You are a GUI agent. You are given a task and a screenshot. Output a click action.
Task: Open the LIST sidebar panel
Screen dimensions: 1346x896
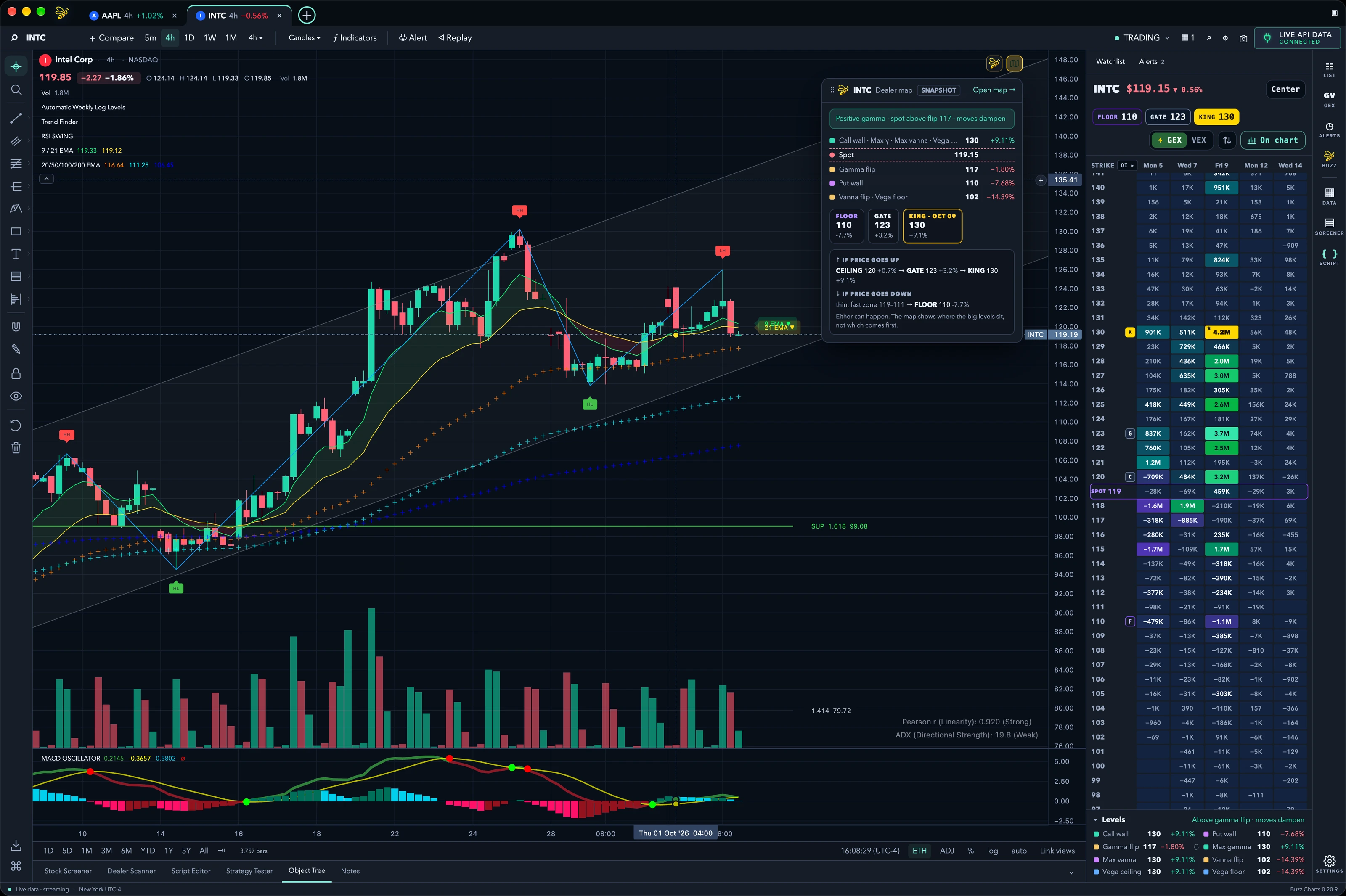click(1330, 70)
